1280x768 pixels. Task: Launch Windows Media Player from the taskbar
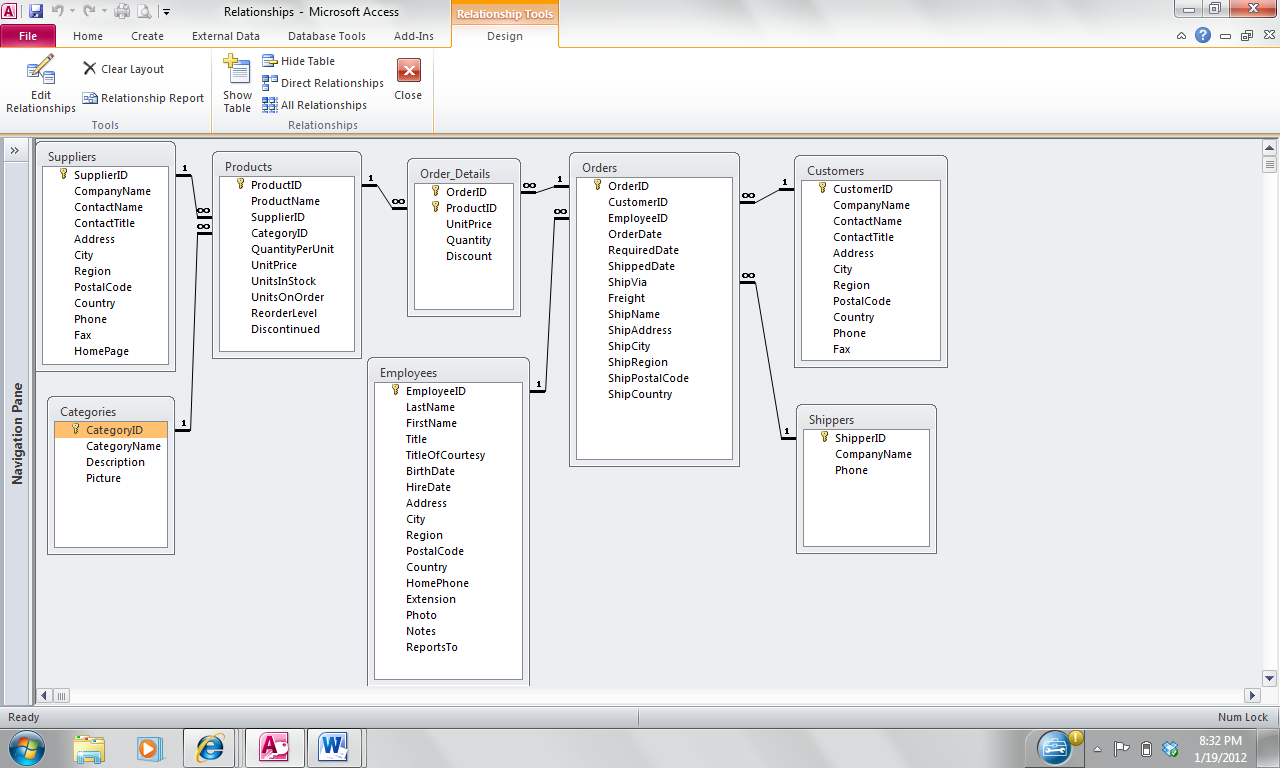coord(149,747)
